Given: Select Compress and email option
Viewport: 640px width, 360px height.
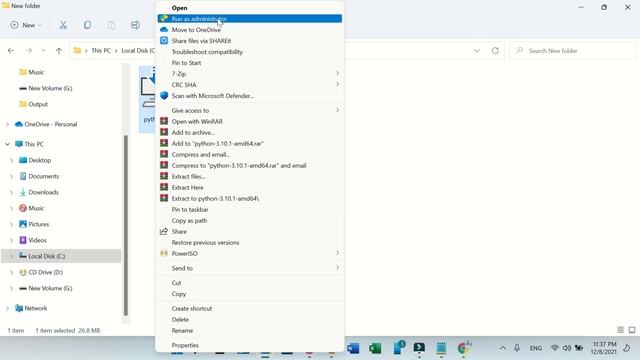Looking at the screenshot, I should click(x=250, y=155).
